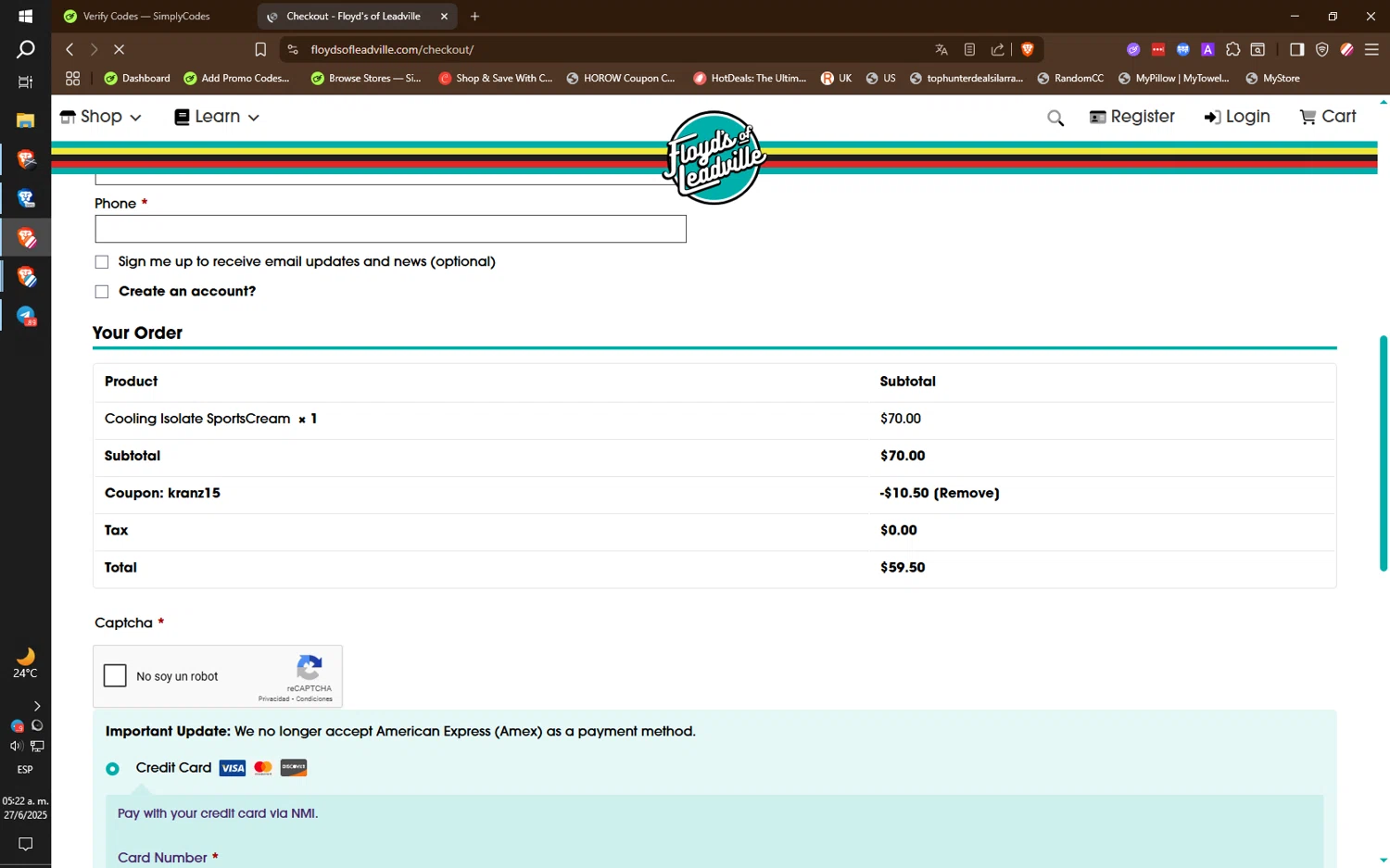The image size is (1390, 868).
Task: Click the browser forward arrow
Action: [x=94, y=49]
